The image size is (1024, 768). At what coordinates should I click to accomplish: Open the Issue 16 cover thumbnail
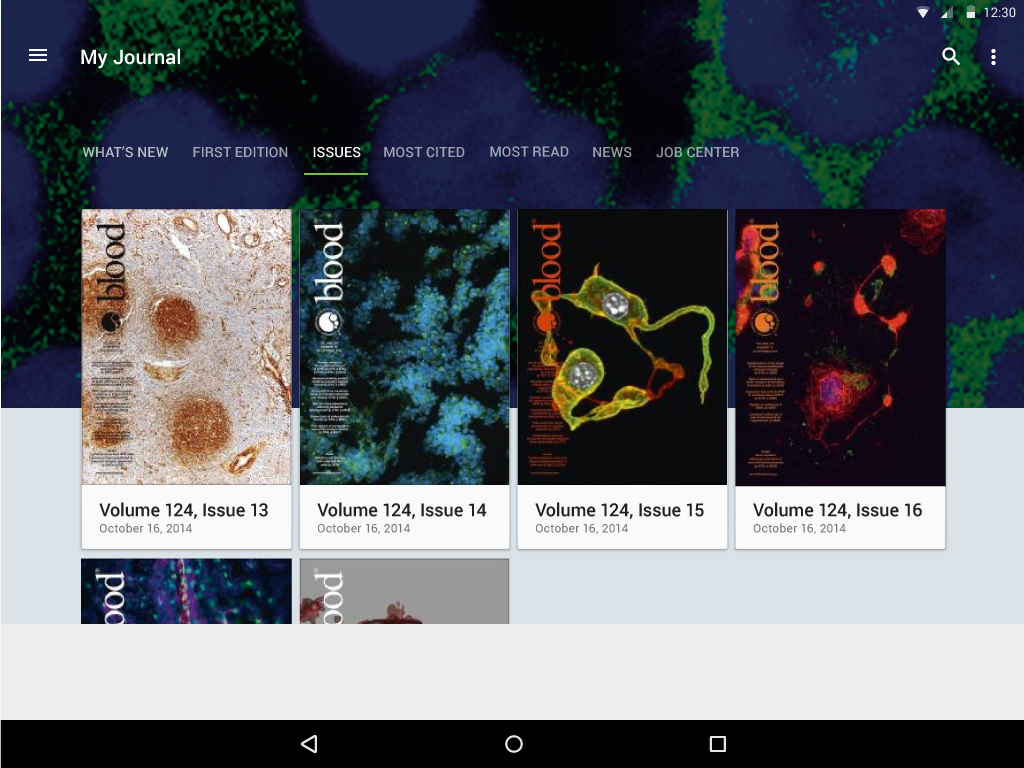pos(840,347)
